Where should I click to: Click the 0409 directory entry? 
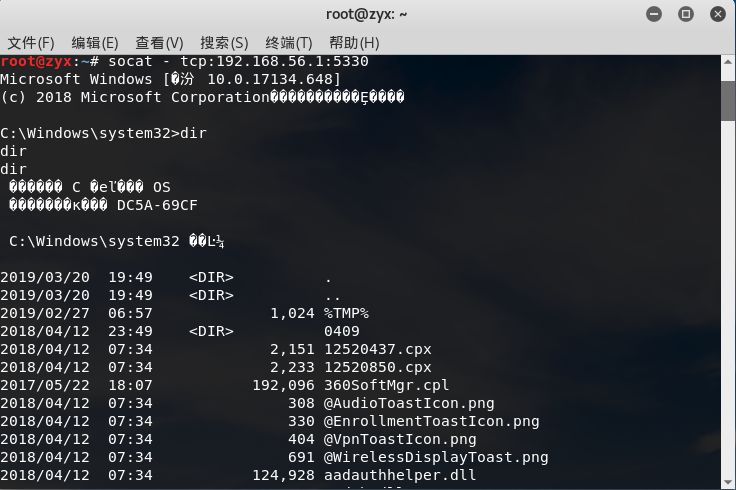[342, 331]
